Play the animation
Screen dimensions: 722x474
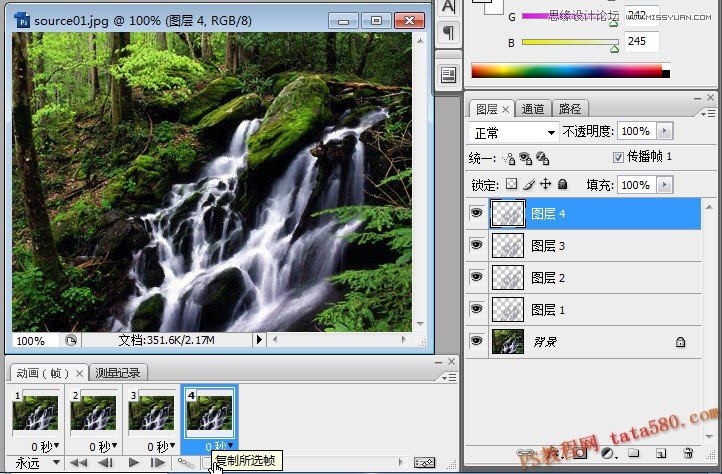click(134, 462)
